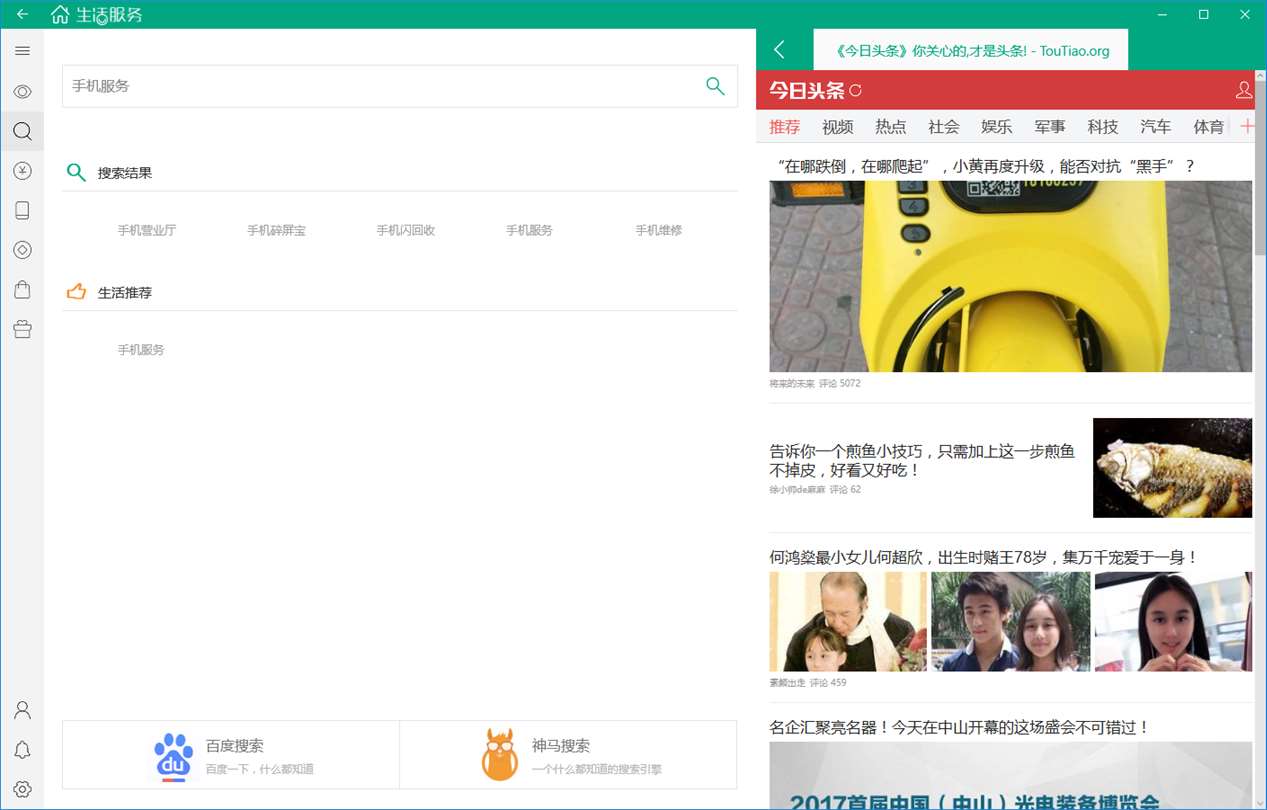Click the girl heart-gesture photo thumbnail
Screen dimensions: 1267x810
click(1173, 622)
